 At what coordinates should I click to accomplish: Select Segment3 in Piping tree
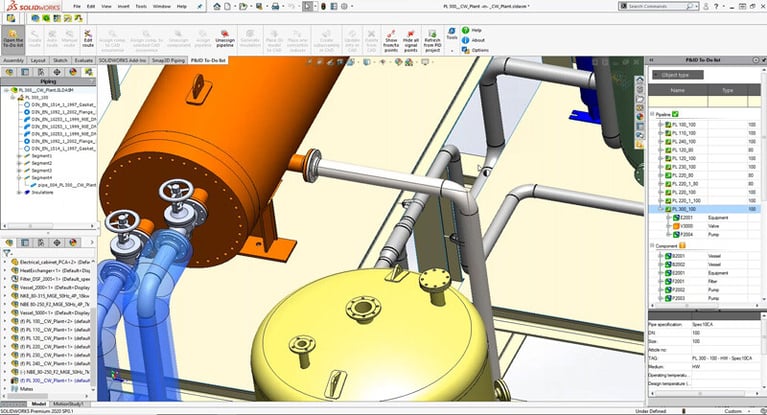42,171
